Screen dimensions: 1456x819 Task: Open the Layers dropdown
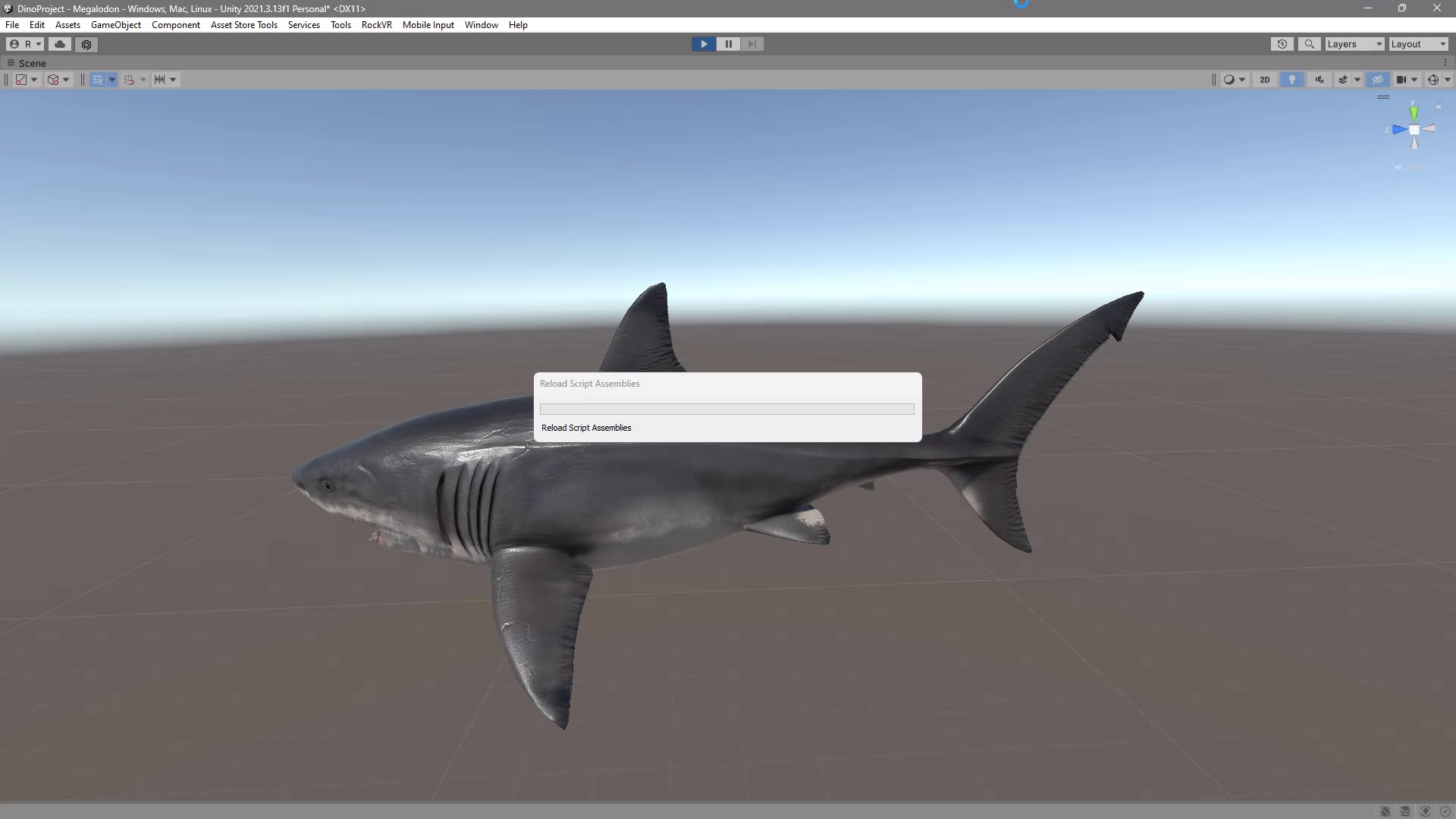(1355, 44)
